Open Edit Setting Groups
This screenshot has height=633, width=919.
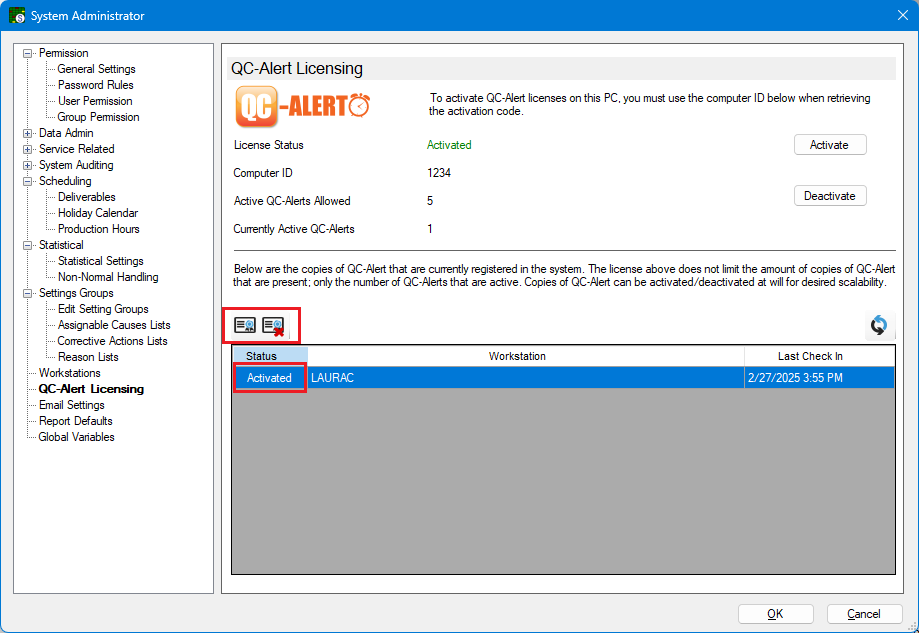pyautogui.click(x=103, y=309)
